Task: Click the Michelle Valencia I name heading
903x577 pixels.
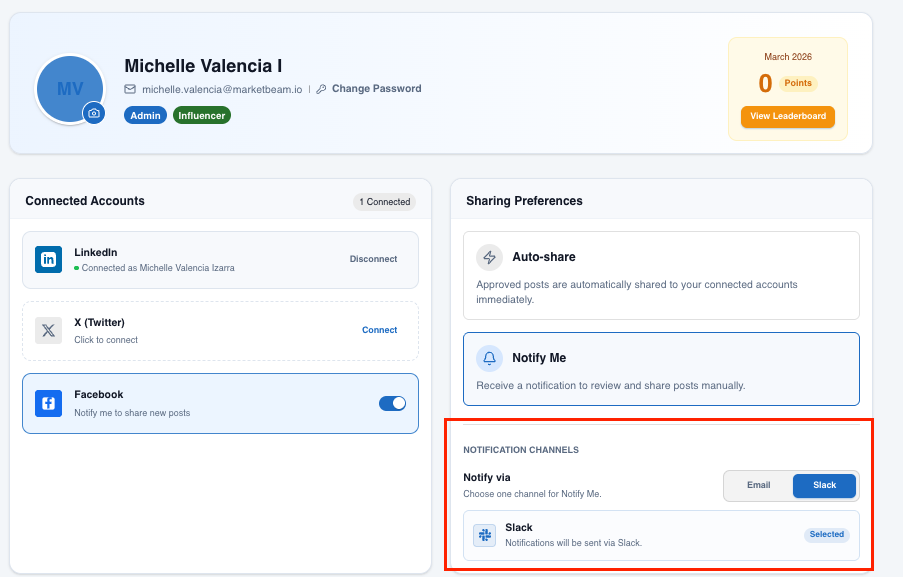Action: click(x=203, y=66)
